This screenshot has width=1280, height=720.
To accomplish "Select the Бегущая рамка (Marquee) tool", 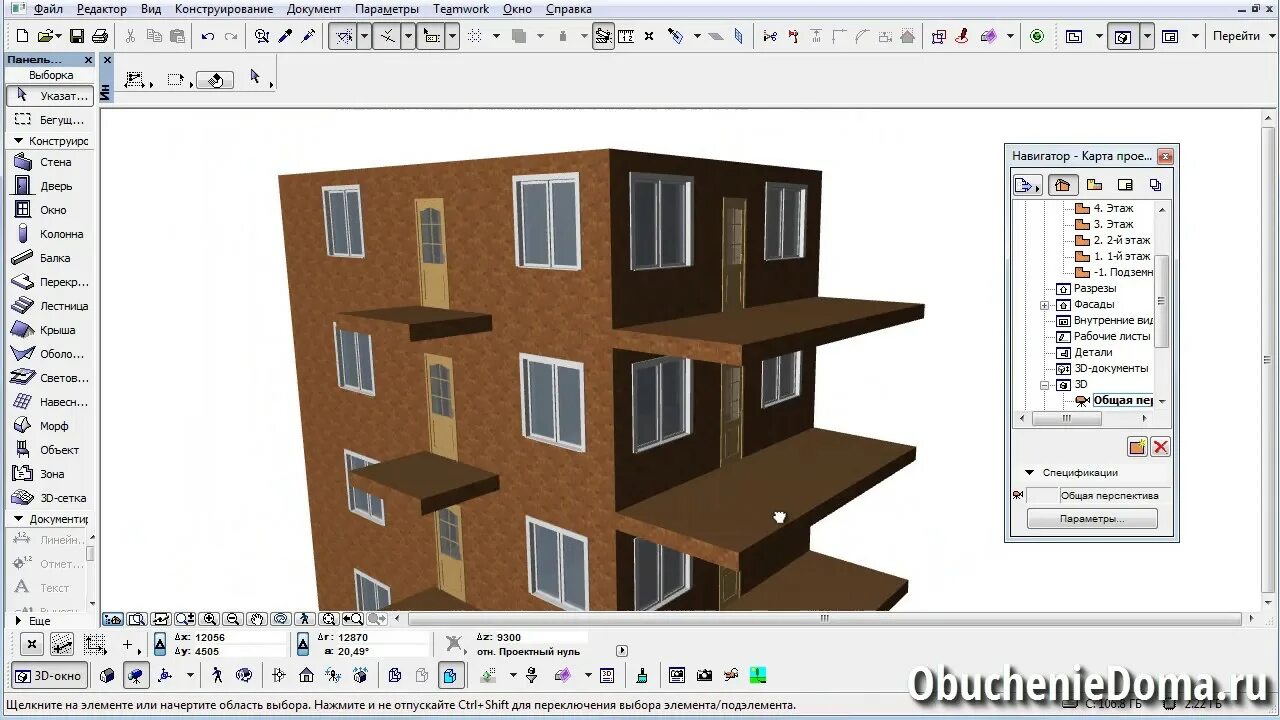I will coord(49,120).
